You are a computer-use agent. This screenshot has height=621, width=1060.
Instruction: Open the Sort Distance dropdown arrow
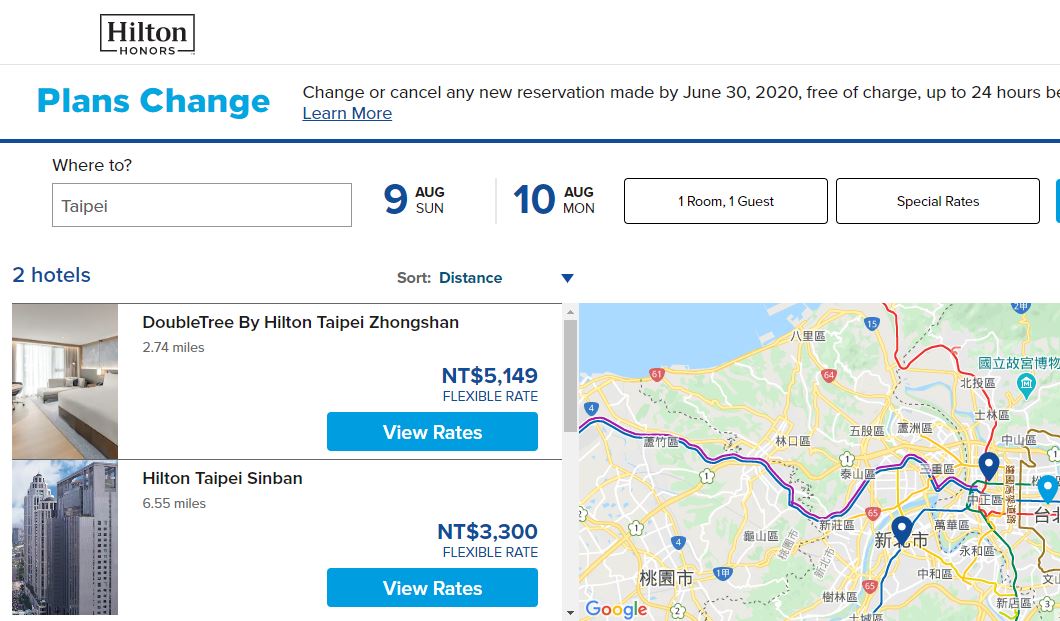pyautogui.click(x=567, y=278)
